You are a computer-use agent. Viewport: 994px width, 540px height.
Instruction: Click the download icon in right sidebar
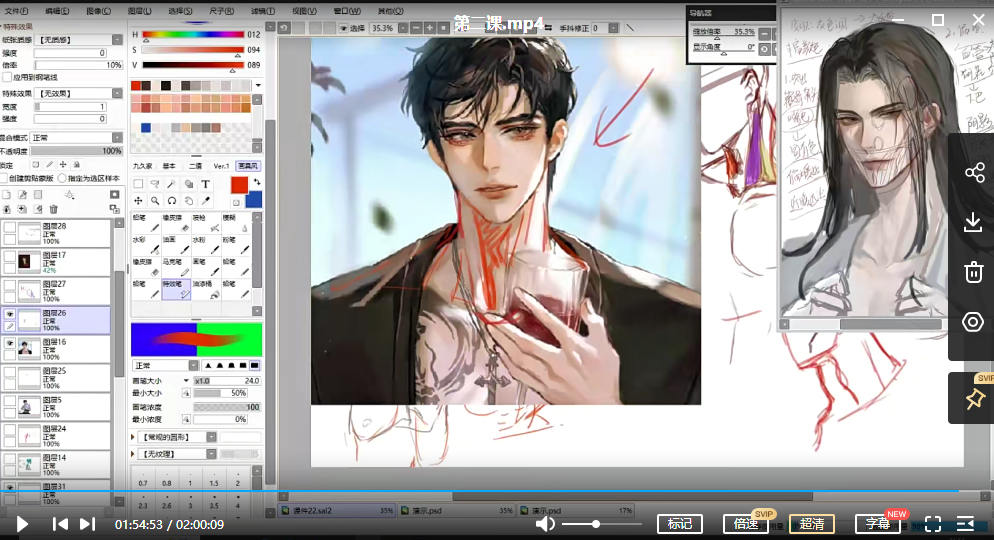[974, 222]
